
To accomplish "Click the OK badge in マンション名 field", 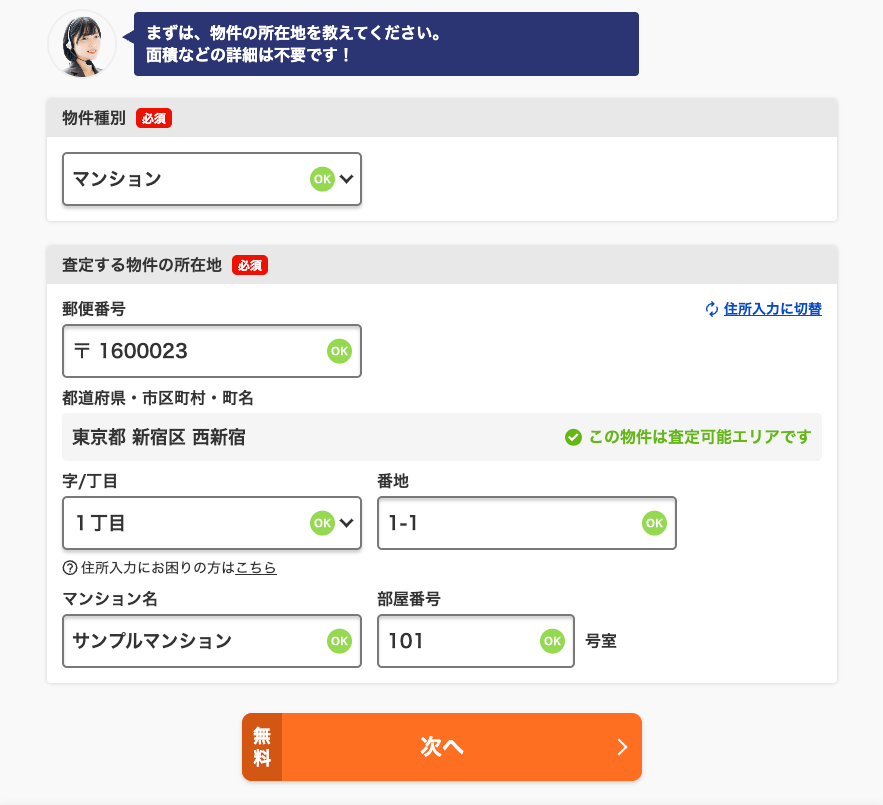I will coord(339,641).
